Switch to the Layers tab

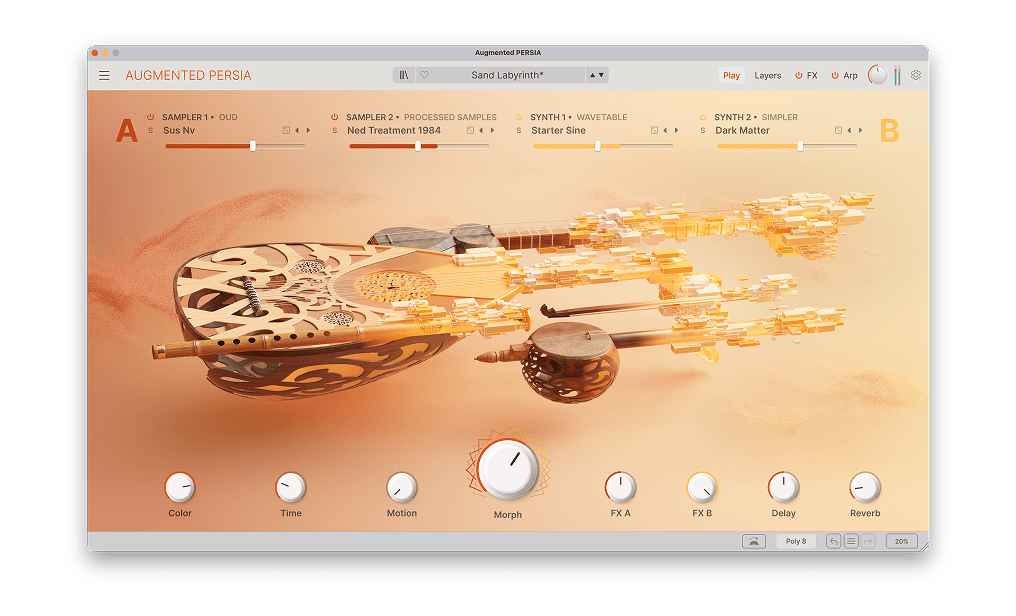(x=768, y=75)
